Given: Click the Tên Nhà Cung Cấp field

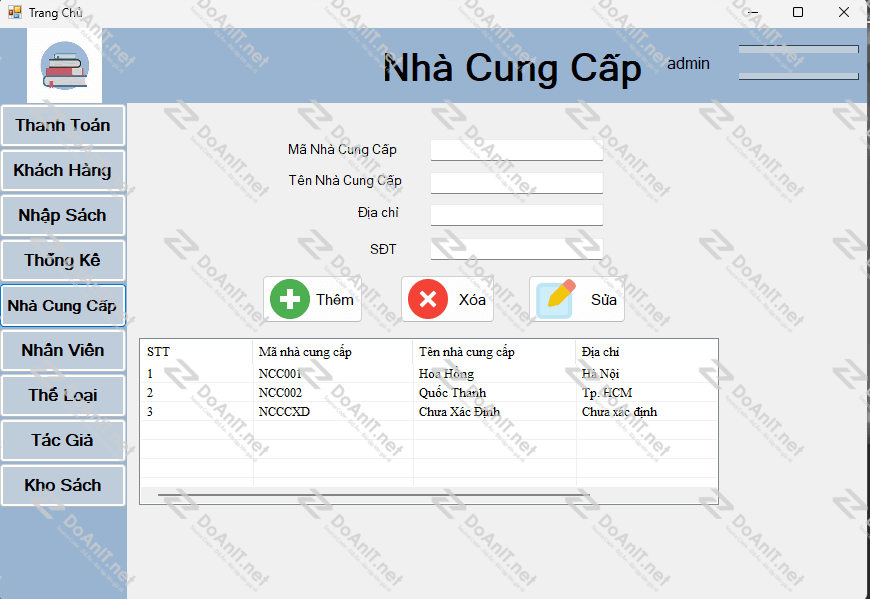Looking at the screenshot, I should coord(516,183).
